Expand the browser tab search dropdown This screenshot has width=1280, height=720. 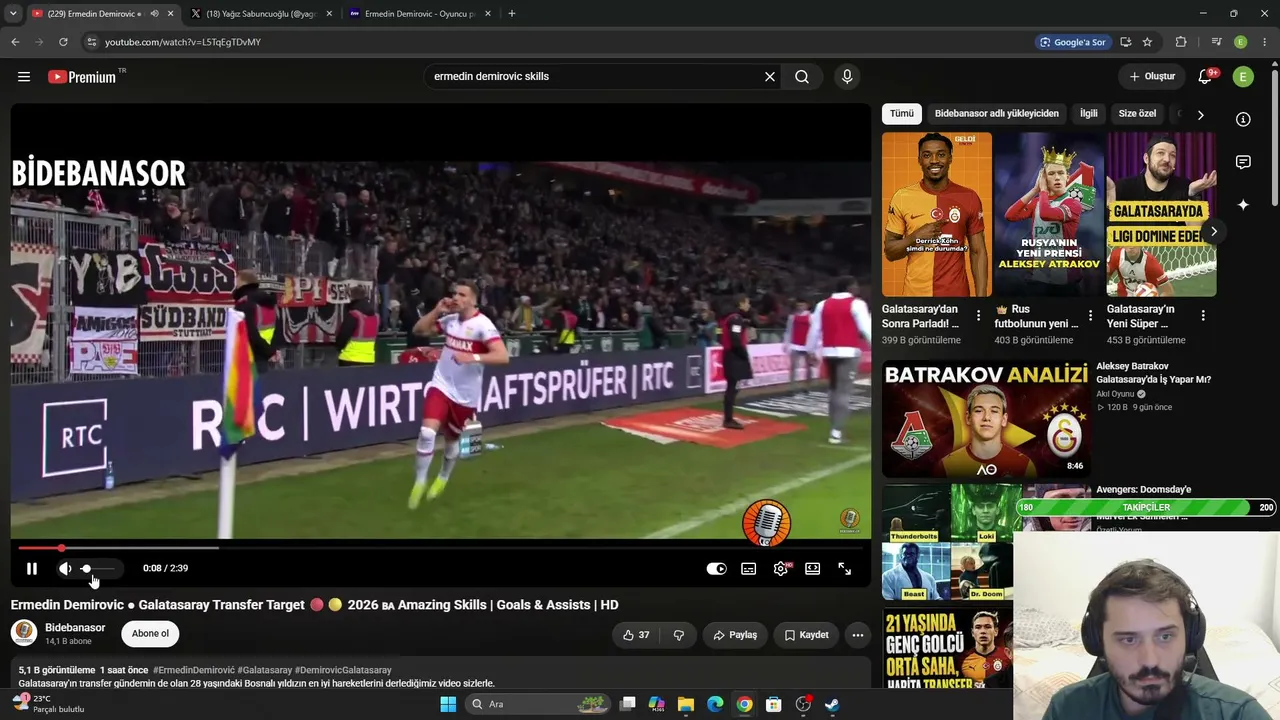pyautogui.click(x=13, y=14)
